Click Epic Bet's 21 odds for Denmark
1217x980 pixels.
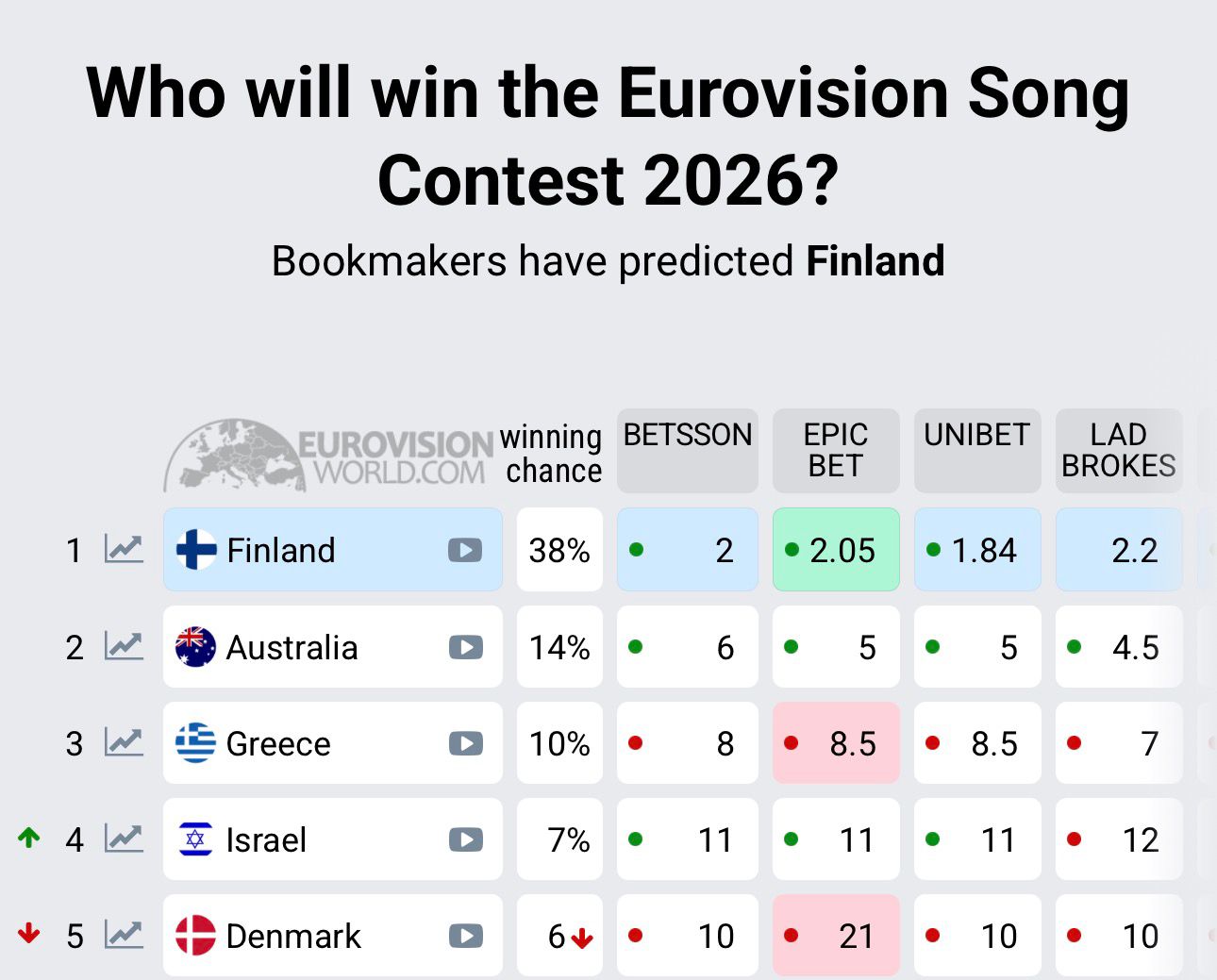(x=836, y=935)
